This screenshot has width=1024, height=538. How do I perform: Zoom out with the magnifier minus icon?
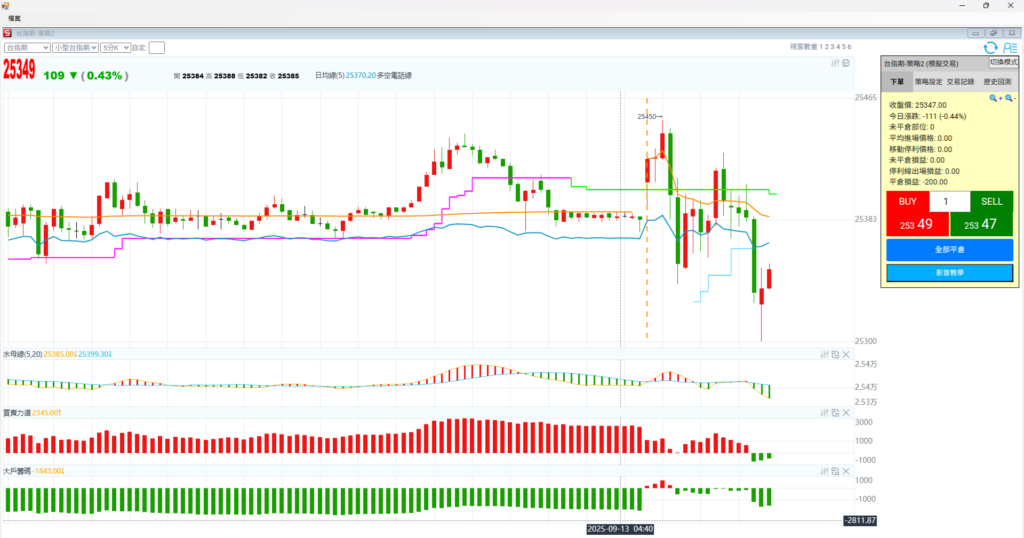1010,98
